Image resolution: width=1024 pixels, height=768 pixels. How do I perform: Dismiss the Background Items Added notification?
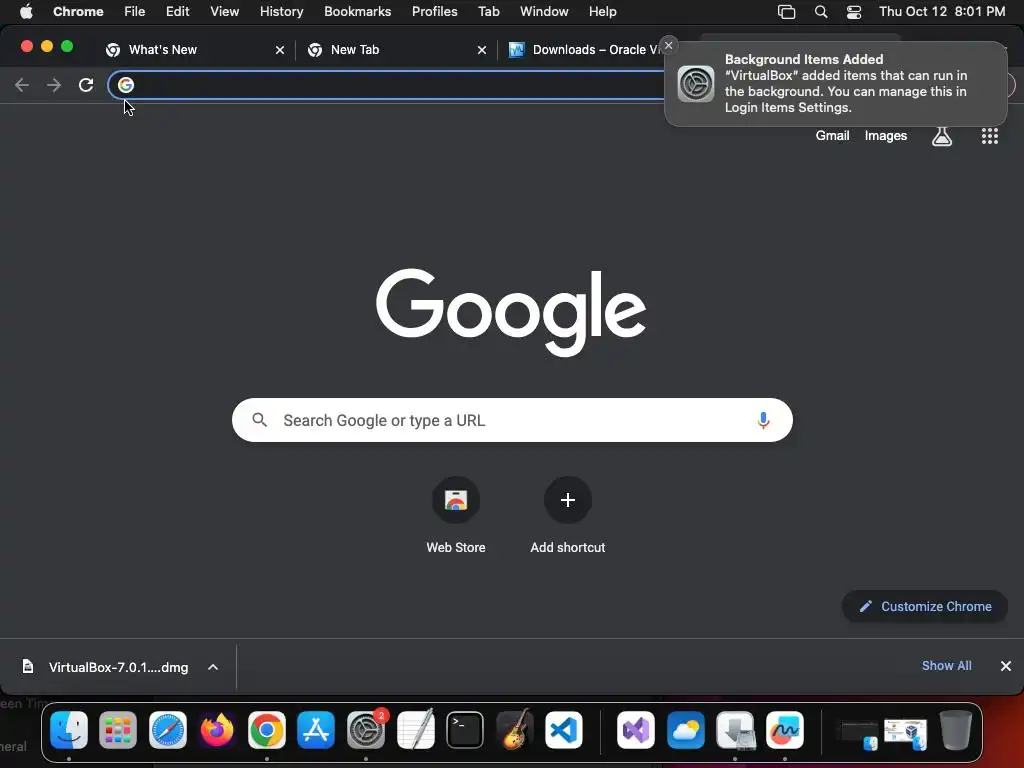click(668, 45)
